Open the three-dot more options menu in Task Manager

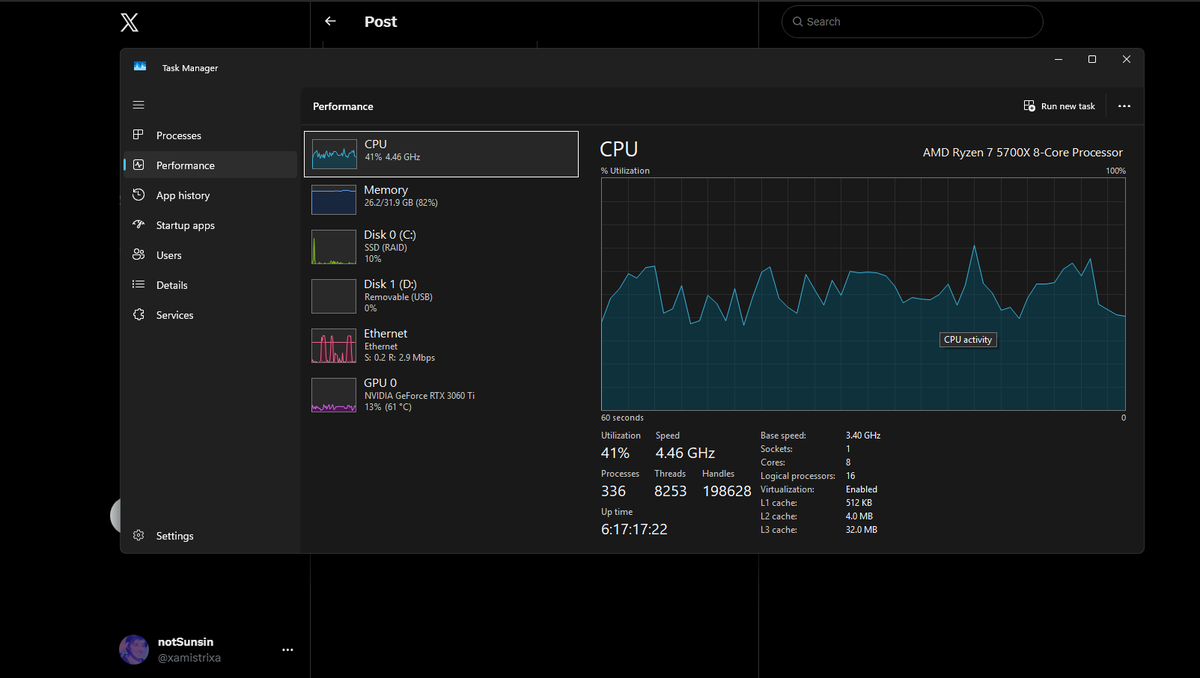point(1124,106)
